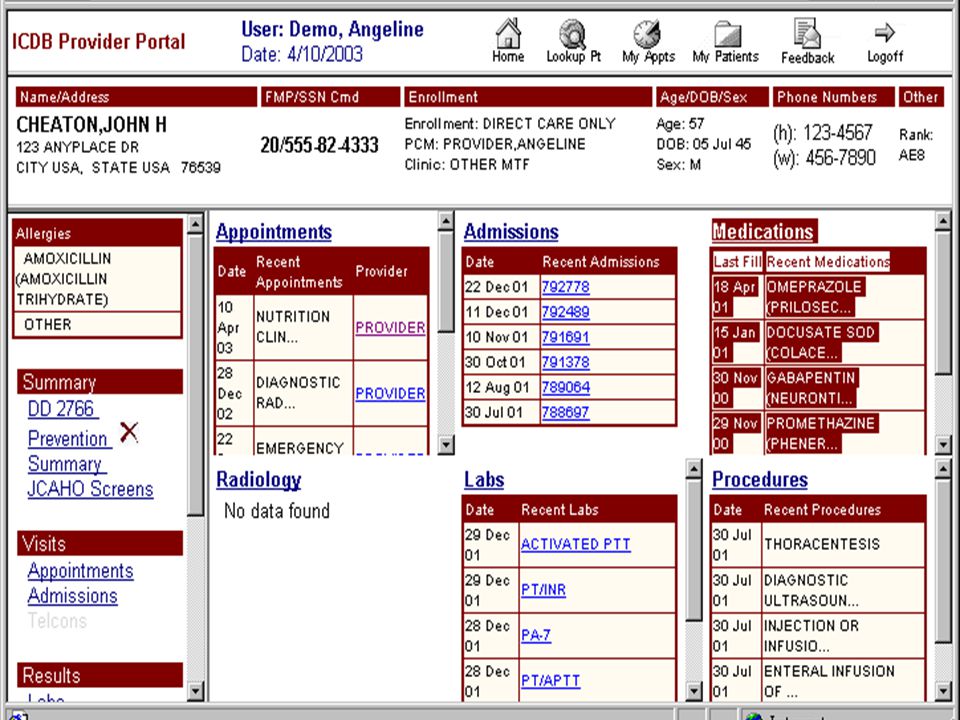Click Procedures panel scroll up arrow
This screenshot has width=960, height=720.
click(943, 469)
